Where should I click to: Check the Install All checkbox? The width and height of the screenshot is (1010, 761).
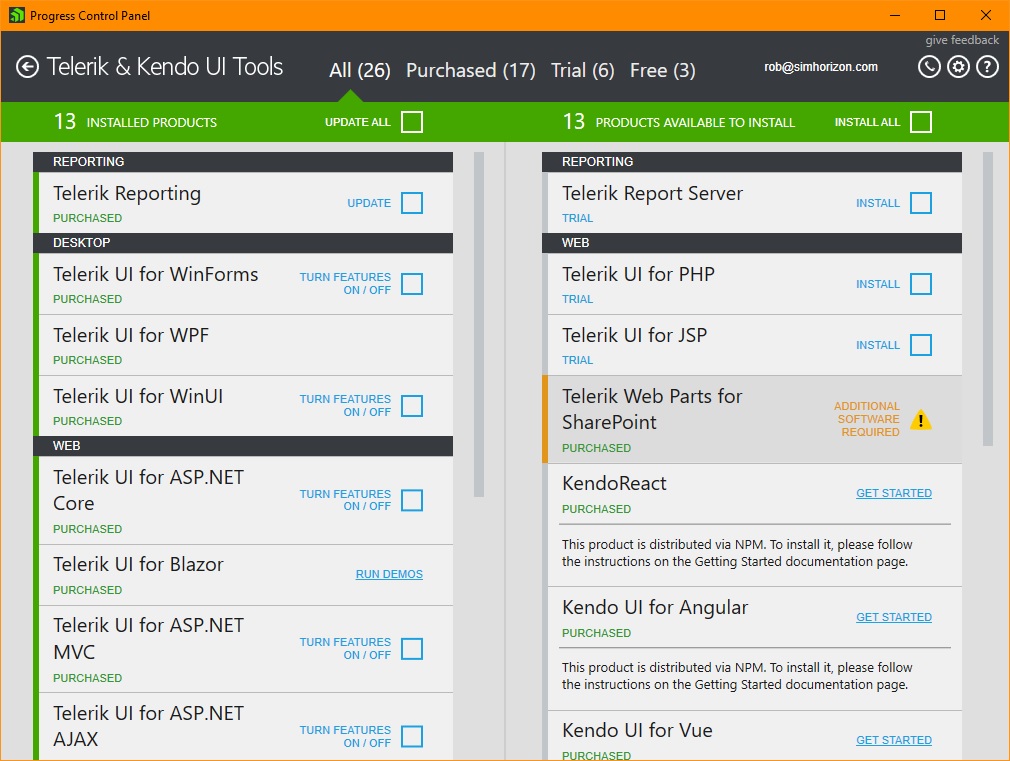pos(920,122)
